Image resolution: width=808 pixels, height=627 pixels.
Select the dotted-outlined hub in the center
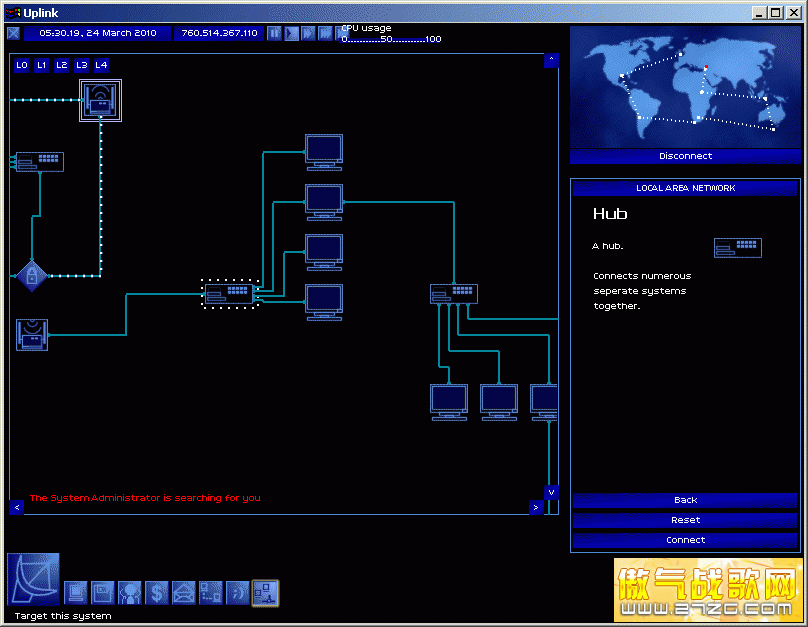point(229,294)
